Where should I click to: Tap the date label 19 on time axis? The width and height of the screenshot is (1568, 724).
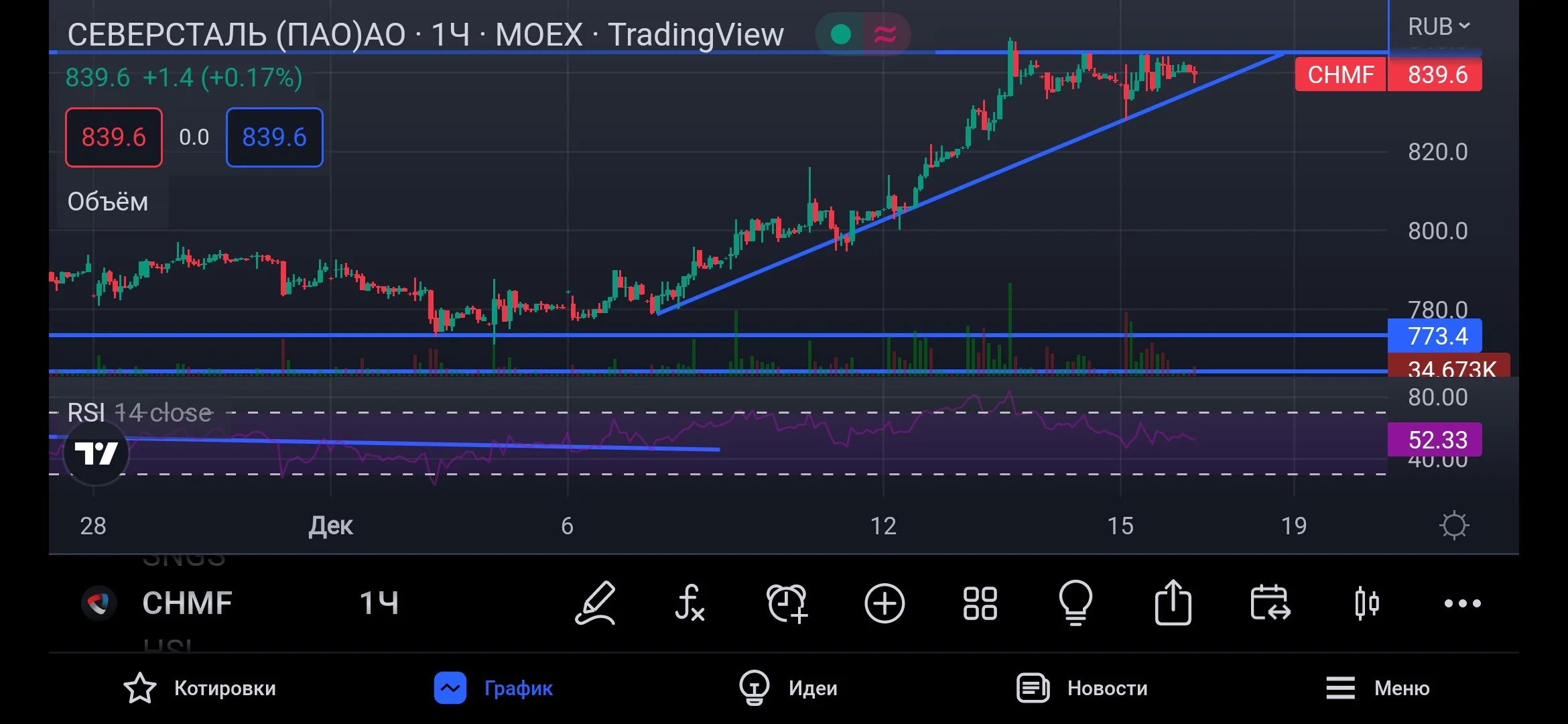point(1294,526)
